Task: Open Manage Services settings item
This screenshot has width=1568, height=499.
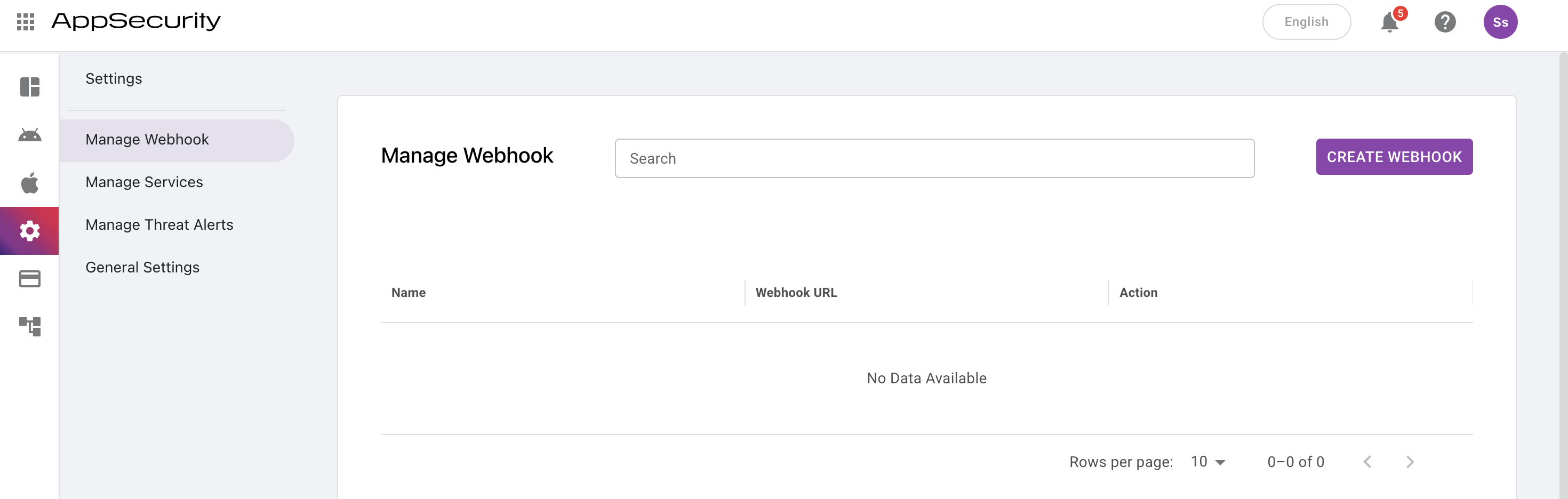Action: click(144, 182)
